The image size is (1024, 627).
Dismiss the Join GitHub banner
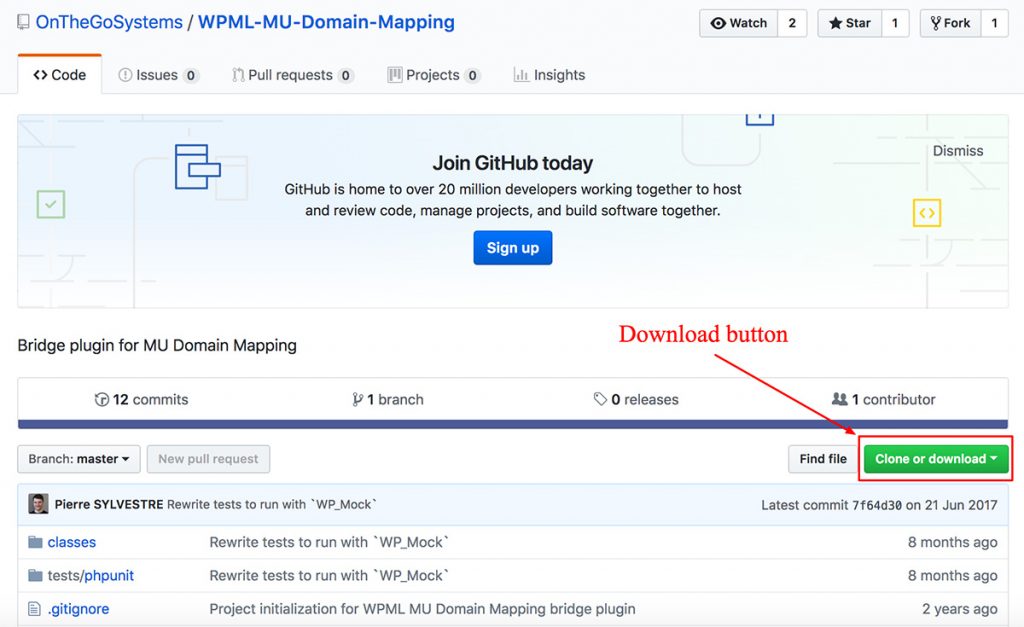(x=957, y=151)
